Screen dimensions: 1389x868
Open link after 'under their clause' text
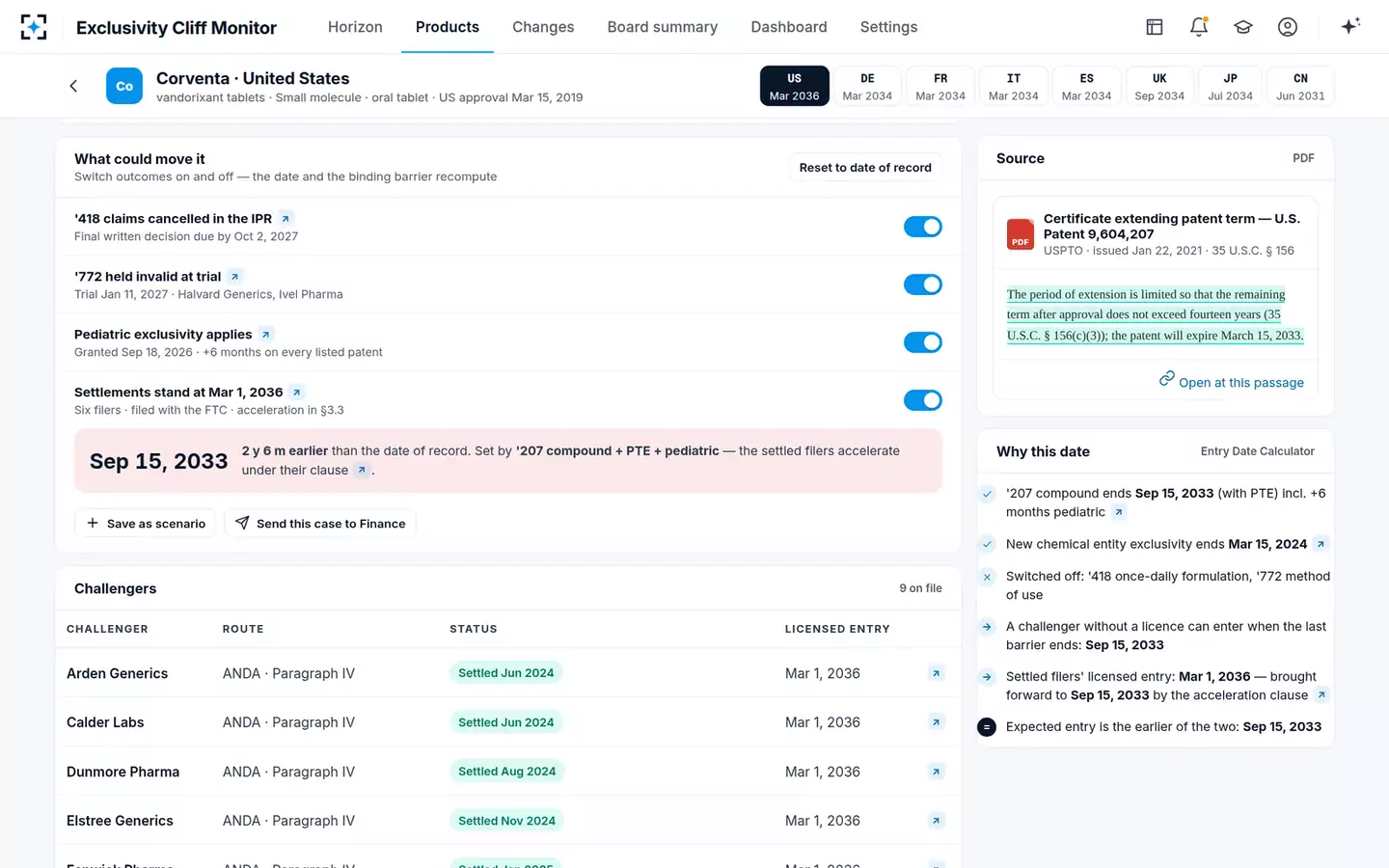[362, 471]
